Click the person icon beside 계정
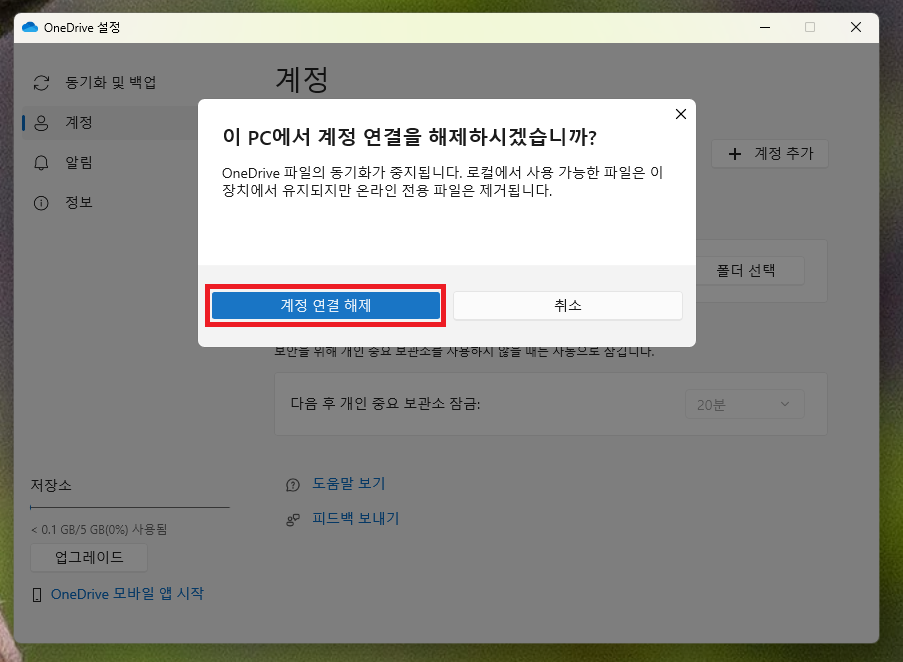This screenshot has width=903, height=662. [x=41, y=123]
